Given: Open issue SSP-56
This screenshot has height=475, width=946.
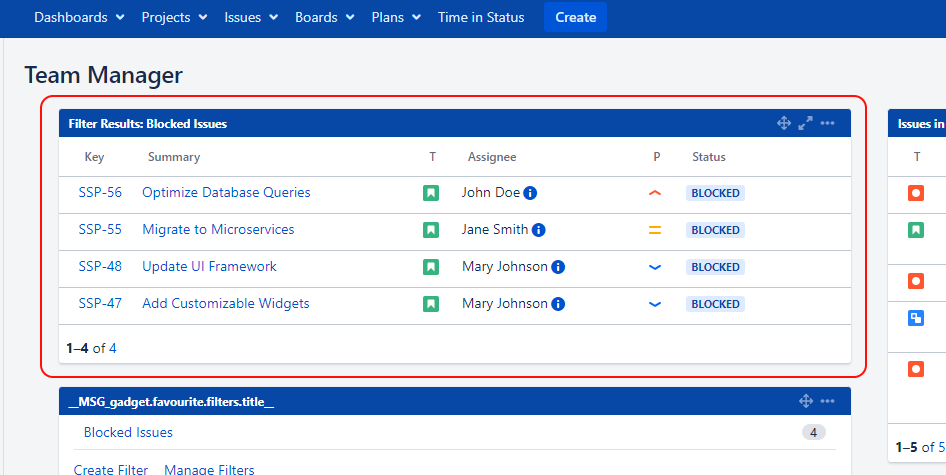Looking at the screenshot, I should 100,193.
